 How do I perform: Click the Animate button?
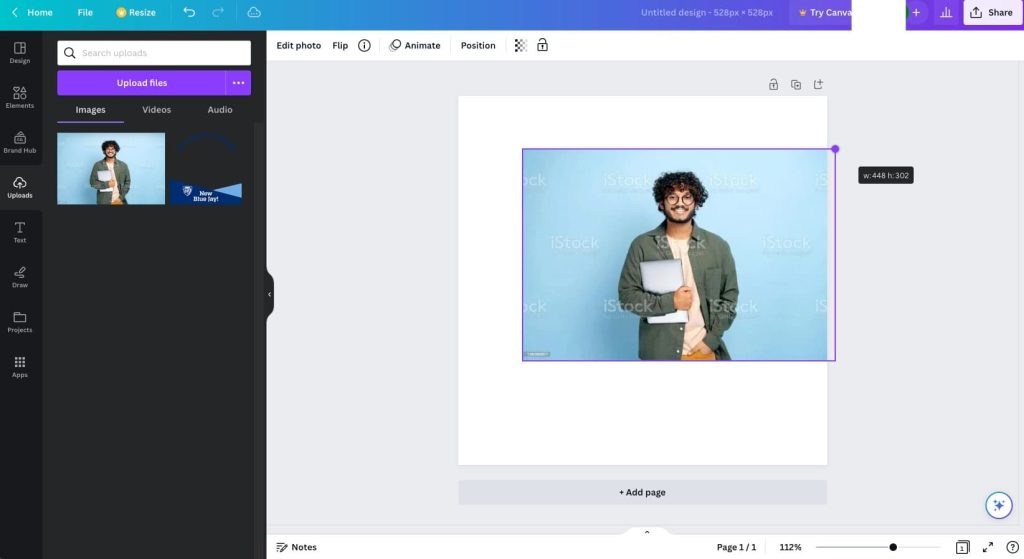415,46
